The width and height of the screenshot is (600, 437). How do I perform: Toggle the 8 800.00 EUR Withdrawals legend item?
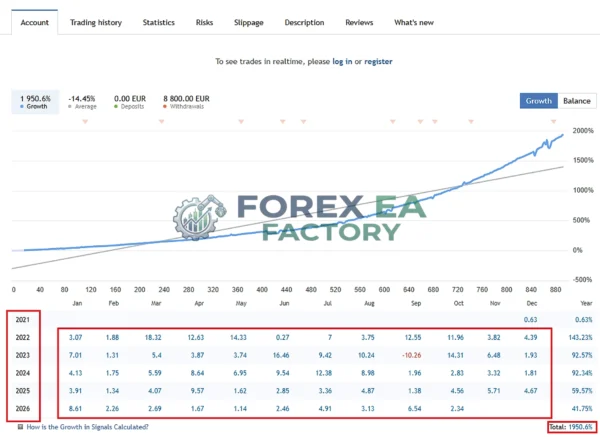(x=186, y=102)
